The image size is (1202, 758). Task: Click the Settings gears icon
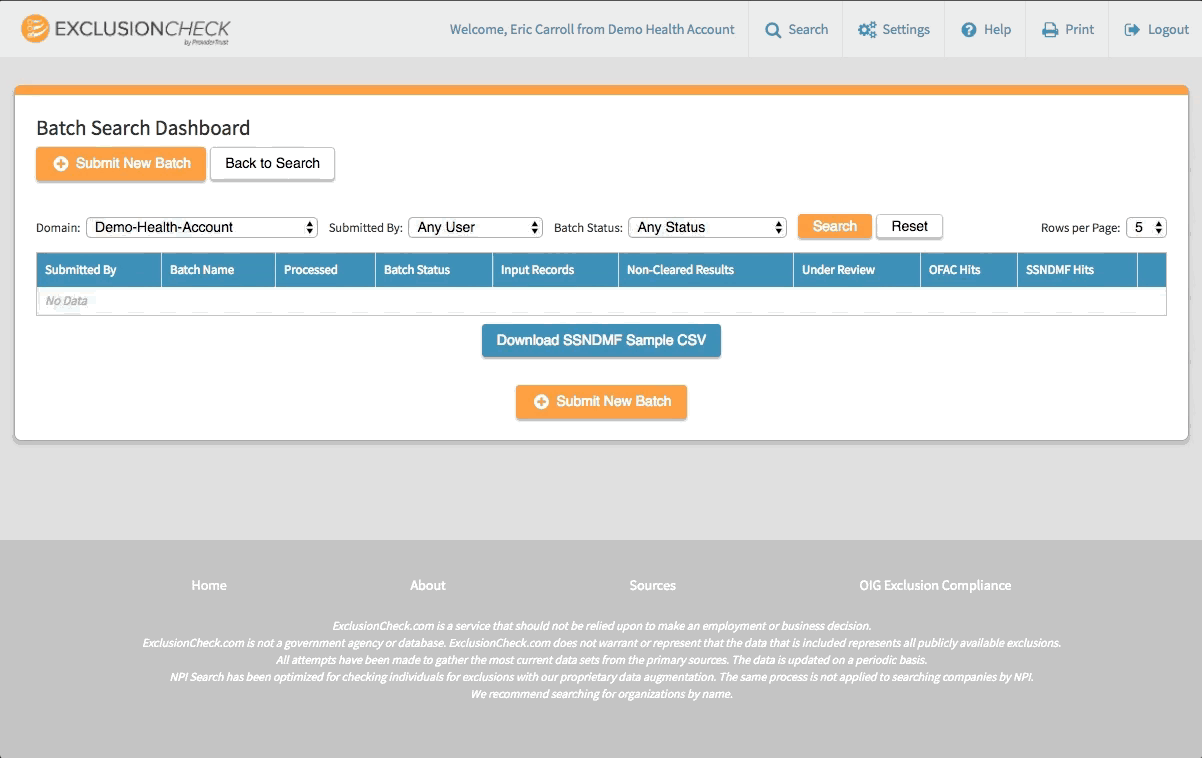[867, 30]
